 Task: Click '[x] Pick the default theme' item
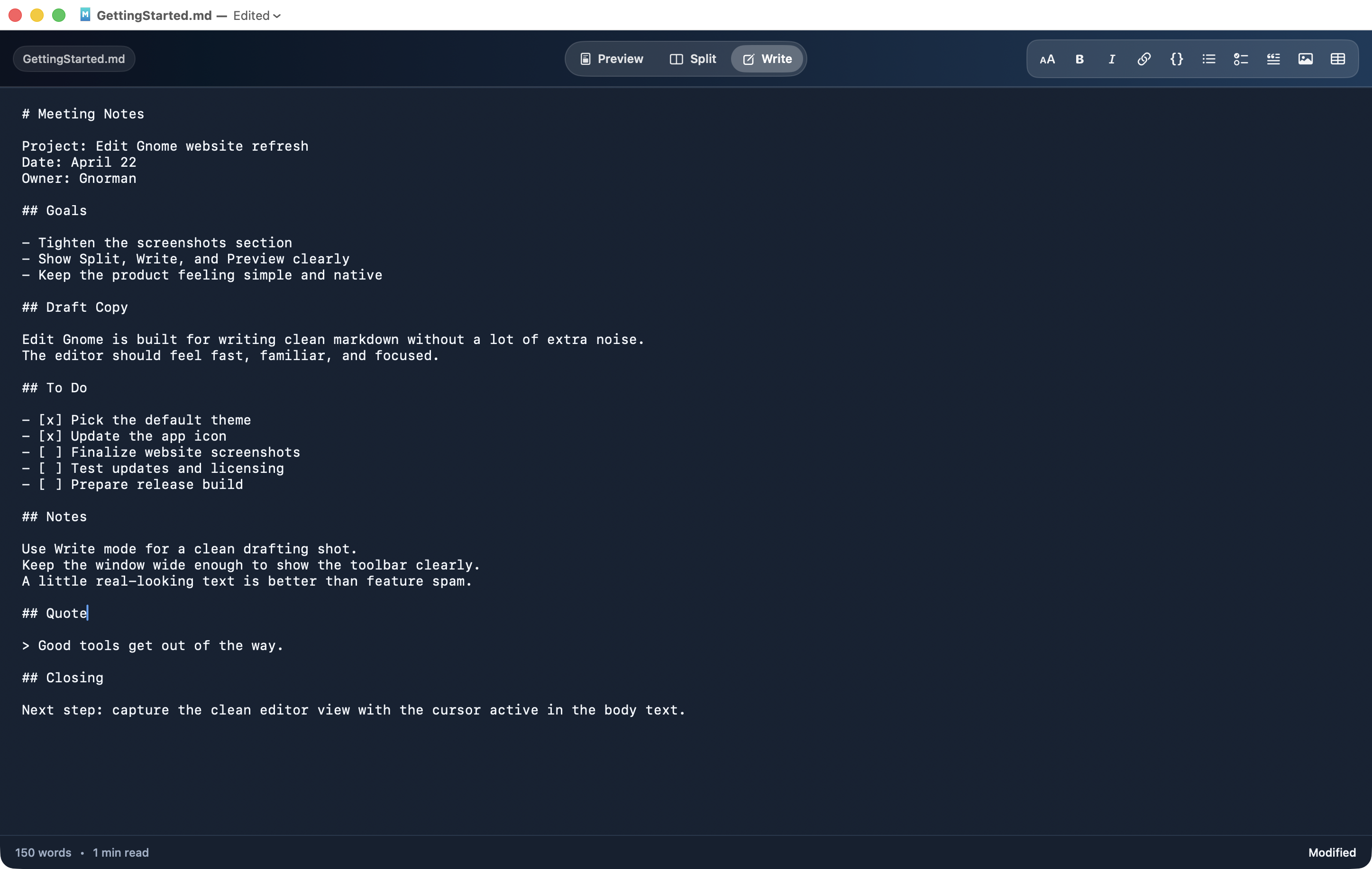(x=136, y=420)
